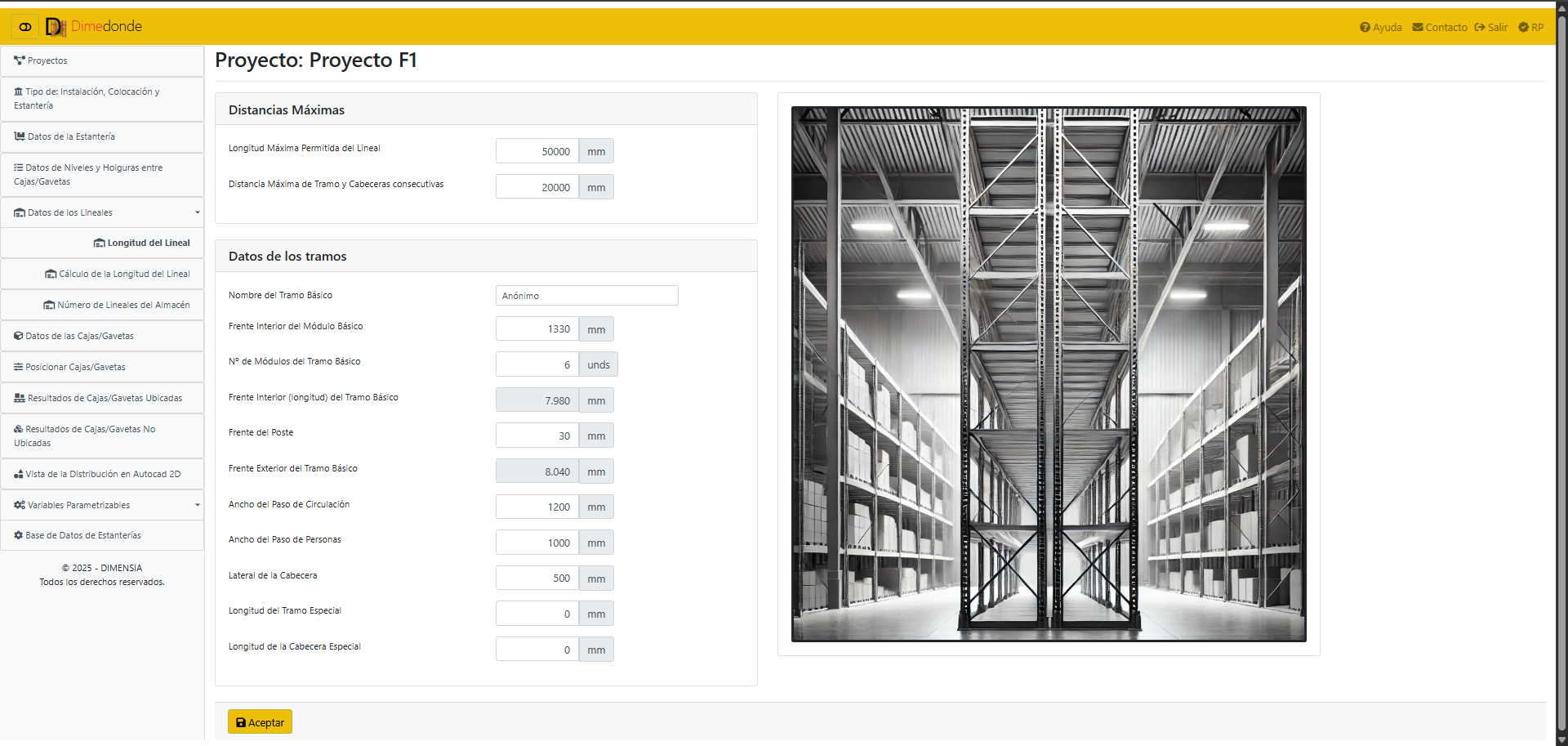Click the Aceptar button
The height and width of the screenshot is (746, 1568).
[260, 722]
